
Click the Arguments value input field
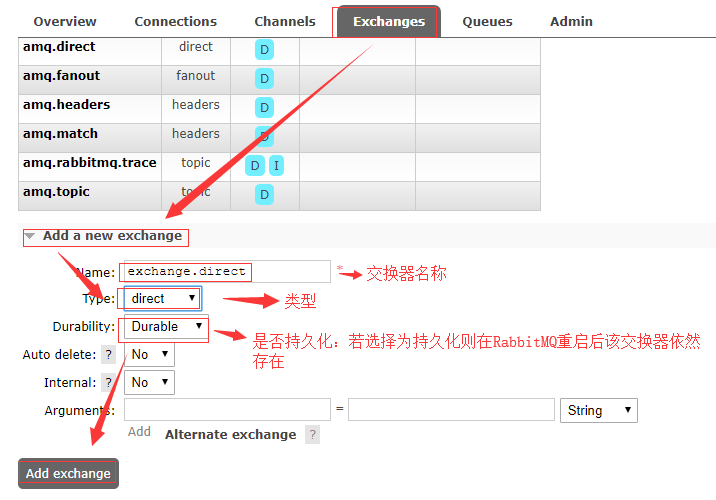coord(451,410)
